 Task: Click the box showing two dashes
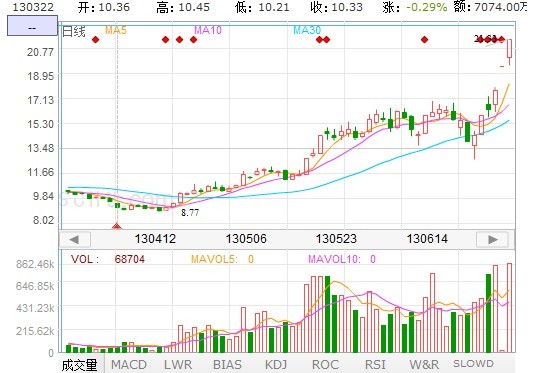click(x=32, y=26)
